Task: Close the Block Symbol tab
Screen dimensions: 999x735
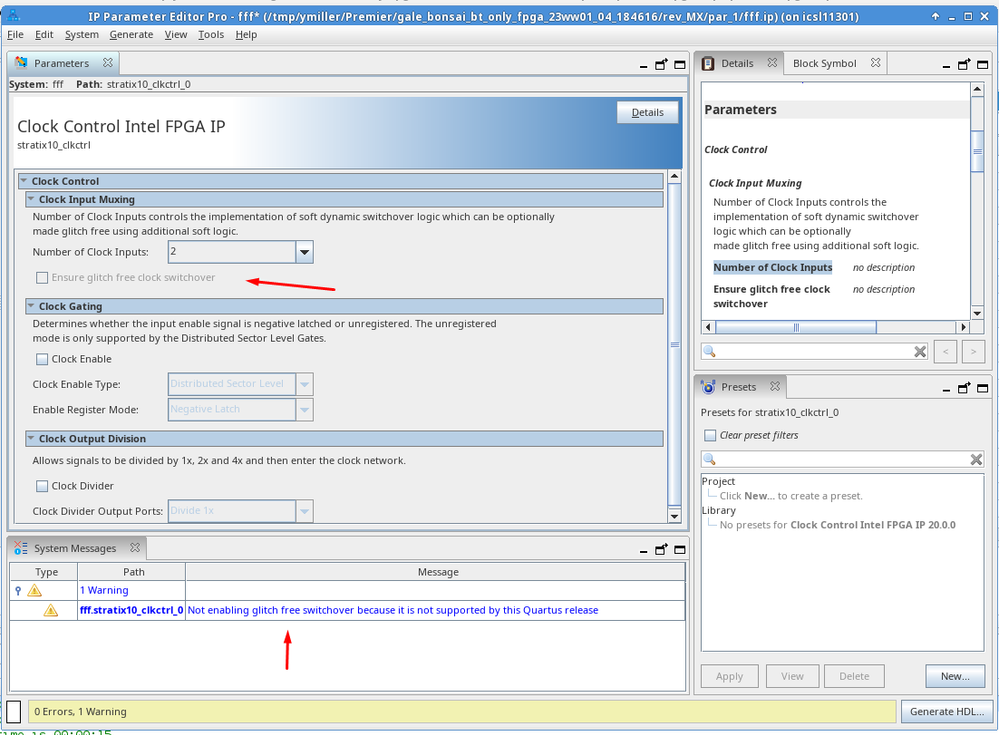Action: [875, 62]
